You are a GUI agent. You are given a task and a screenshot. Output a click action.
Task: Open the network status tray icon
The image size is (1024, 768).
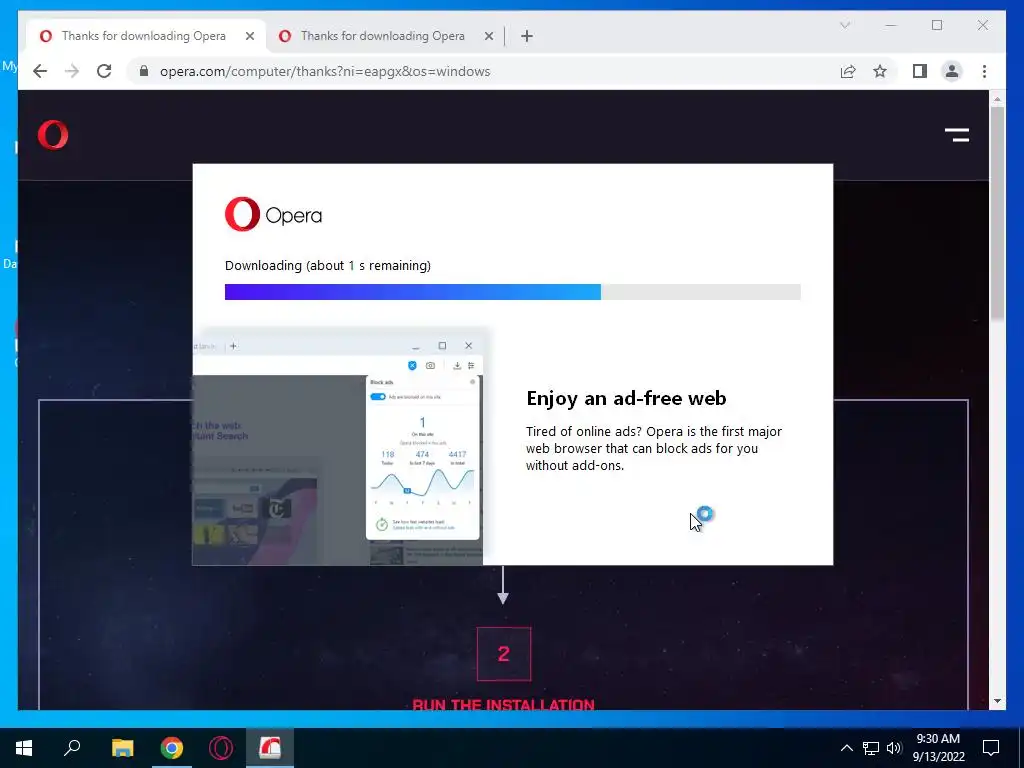(871, 748)
